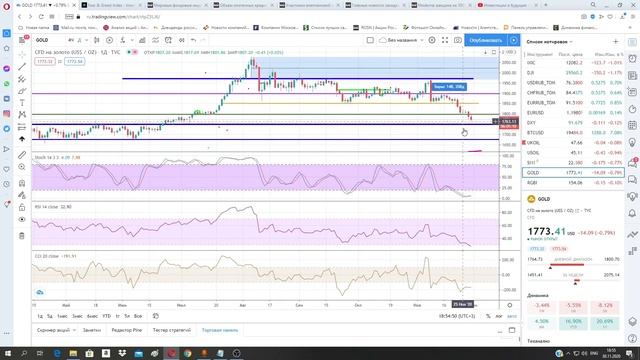Viewport: 640px width, 360px height.
Task: Open the Редактор Pine tab
Action: coord(127,330)
